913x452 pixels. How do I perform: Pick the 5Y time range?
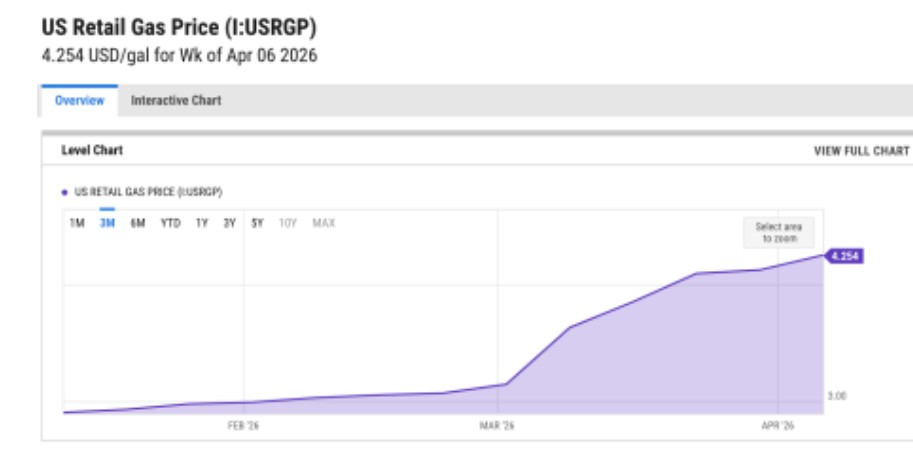point(258,223)
